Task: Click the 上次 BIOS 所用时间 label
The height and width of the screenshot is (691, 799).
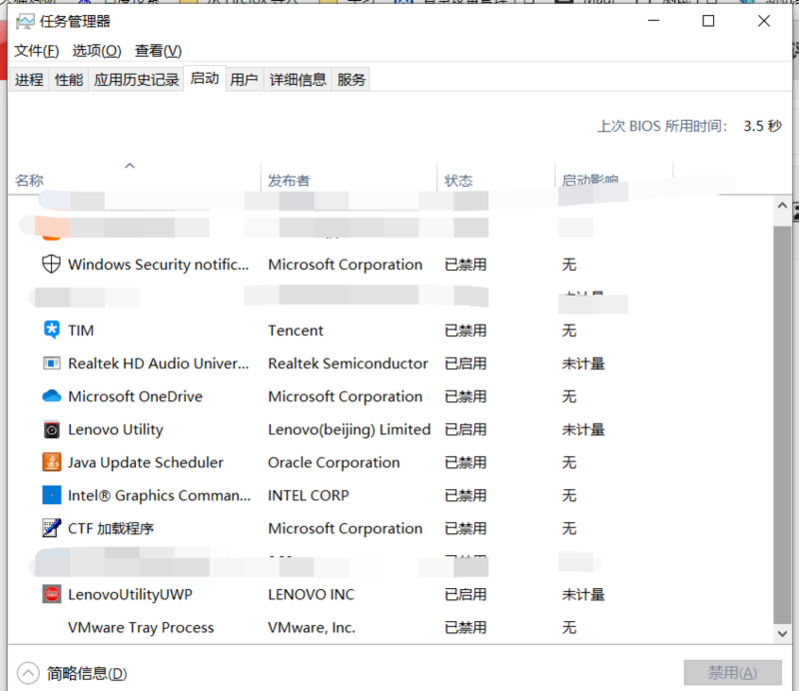Action: click(x=662, y=126)
